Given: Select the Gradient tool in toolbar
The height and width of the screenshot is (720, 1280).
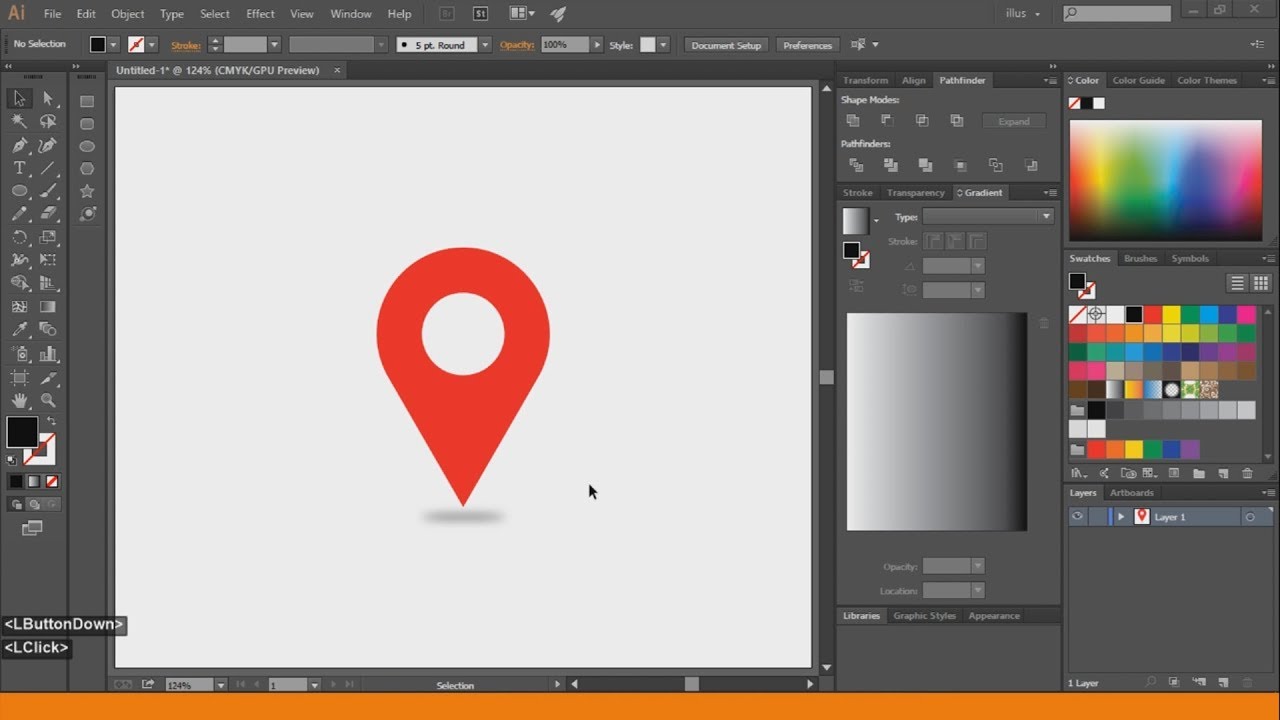Looking at the screenshot, I should 47,306.
